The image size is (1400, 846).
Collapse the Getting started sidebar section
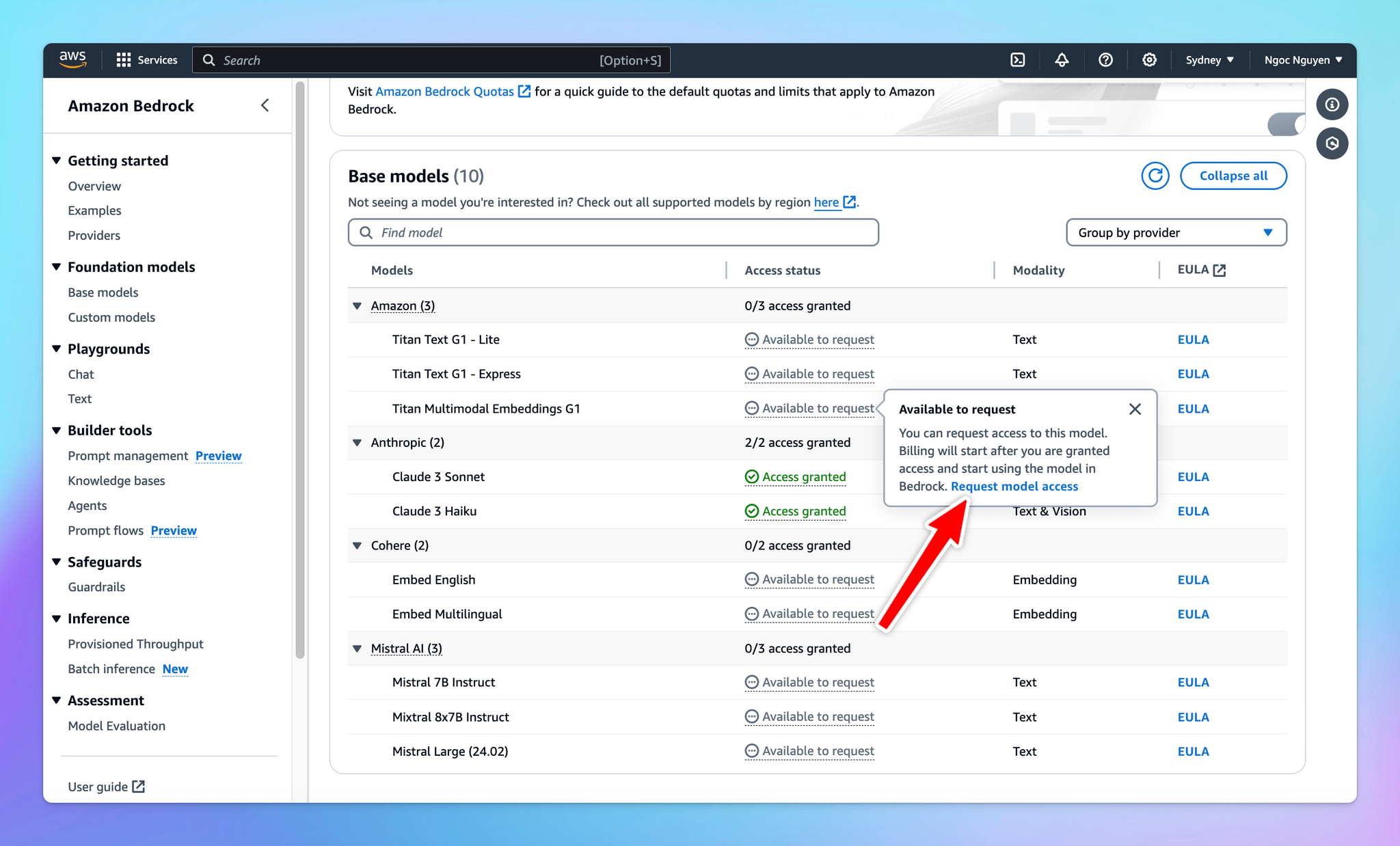(57, 161)
